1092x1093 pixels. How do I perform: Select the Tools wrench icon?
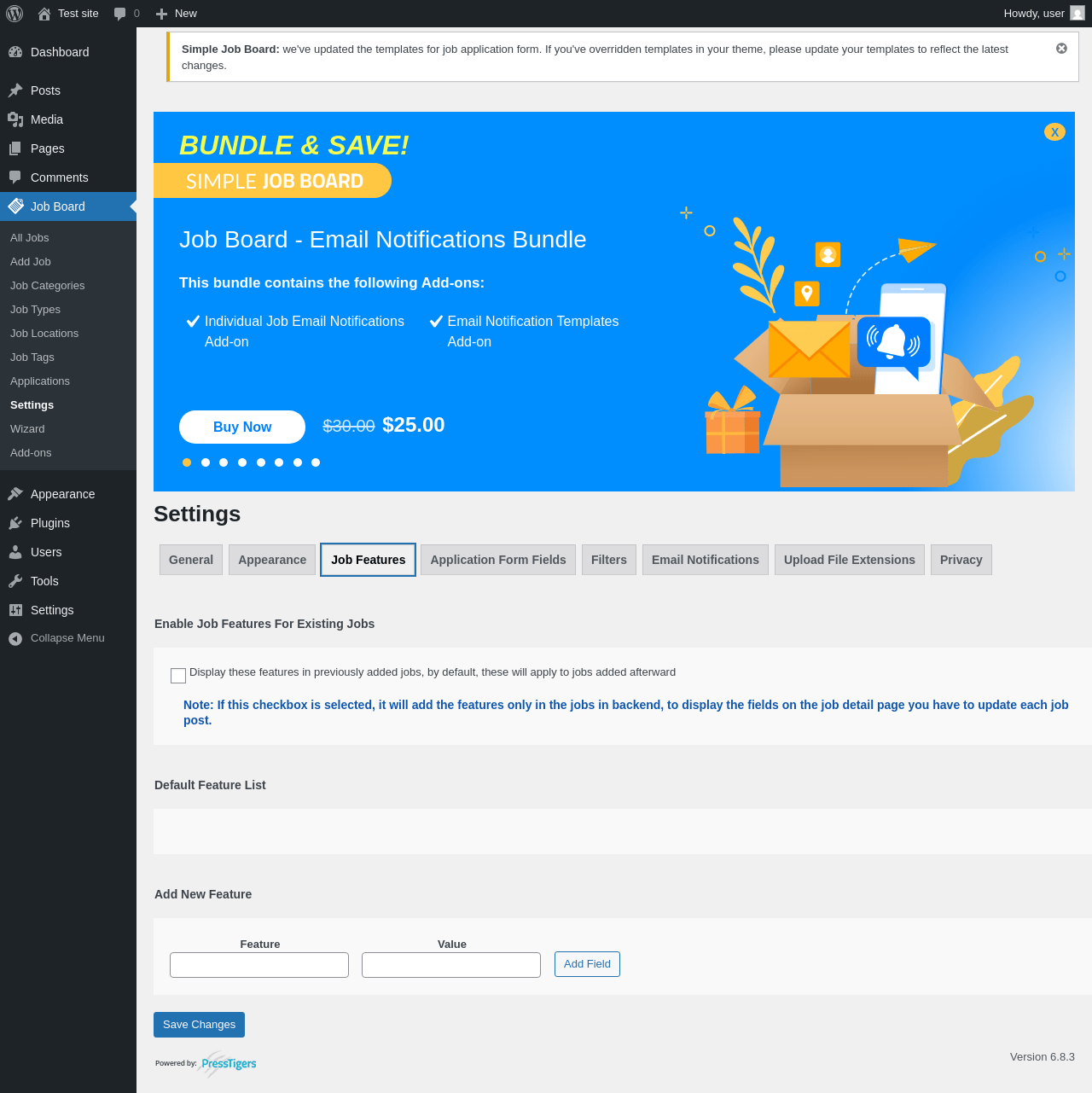[x=15, y=581]
